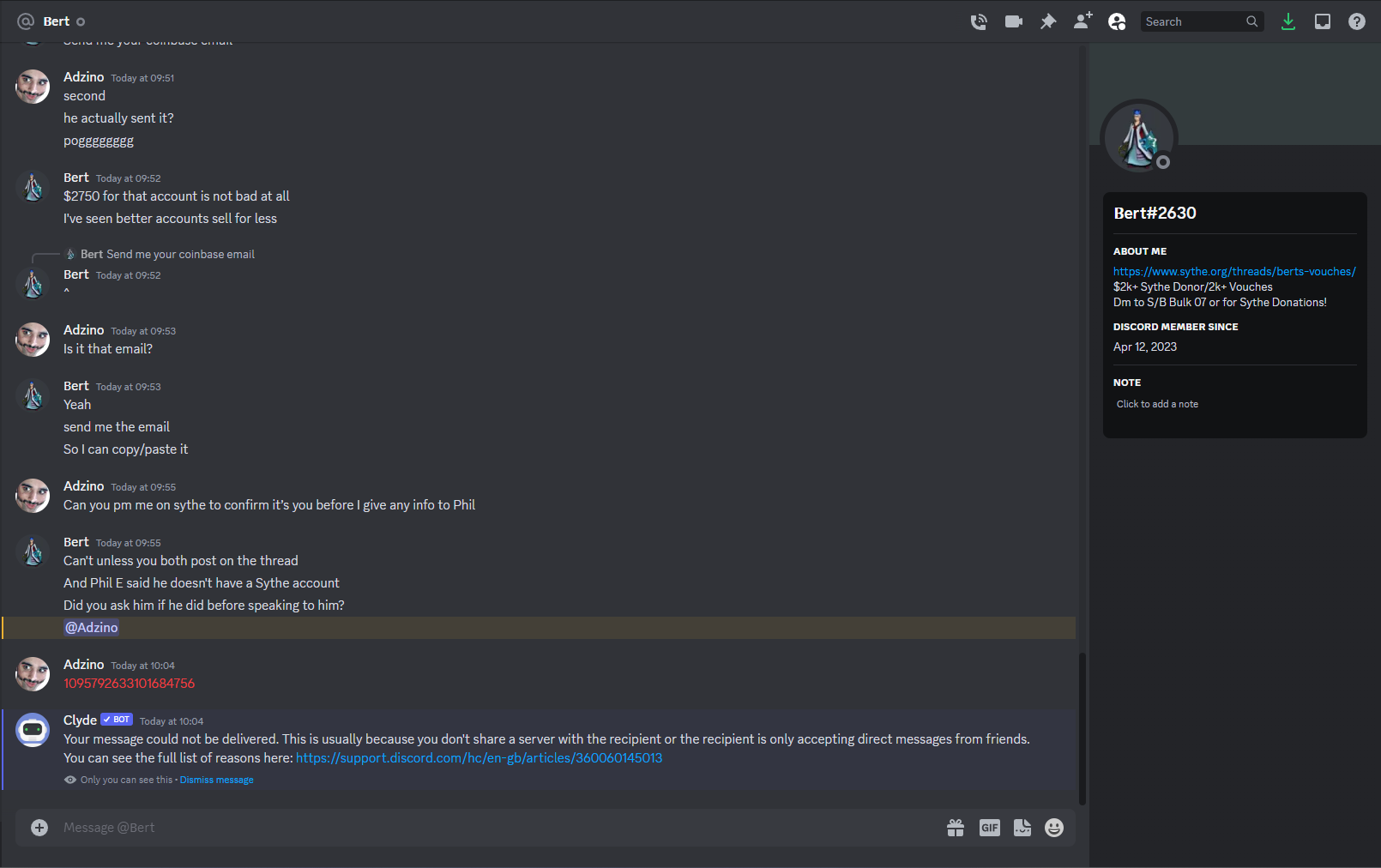Start a voice call with Bert

pos(979,21)
